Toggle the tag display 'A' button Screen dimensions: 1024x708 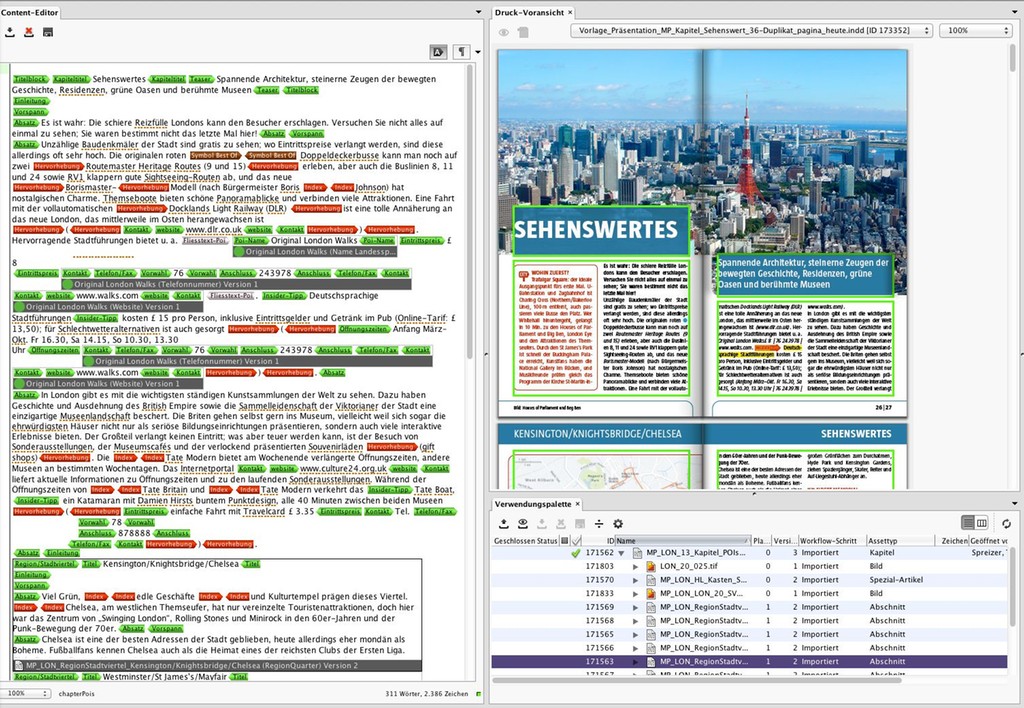point(438,51)
